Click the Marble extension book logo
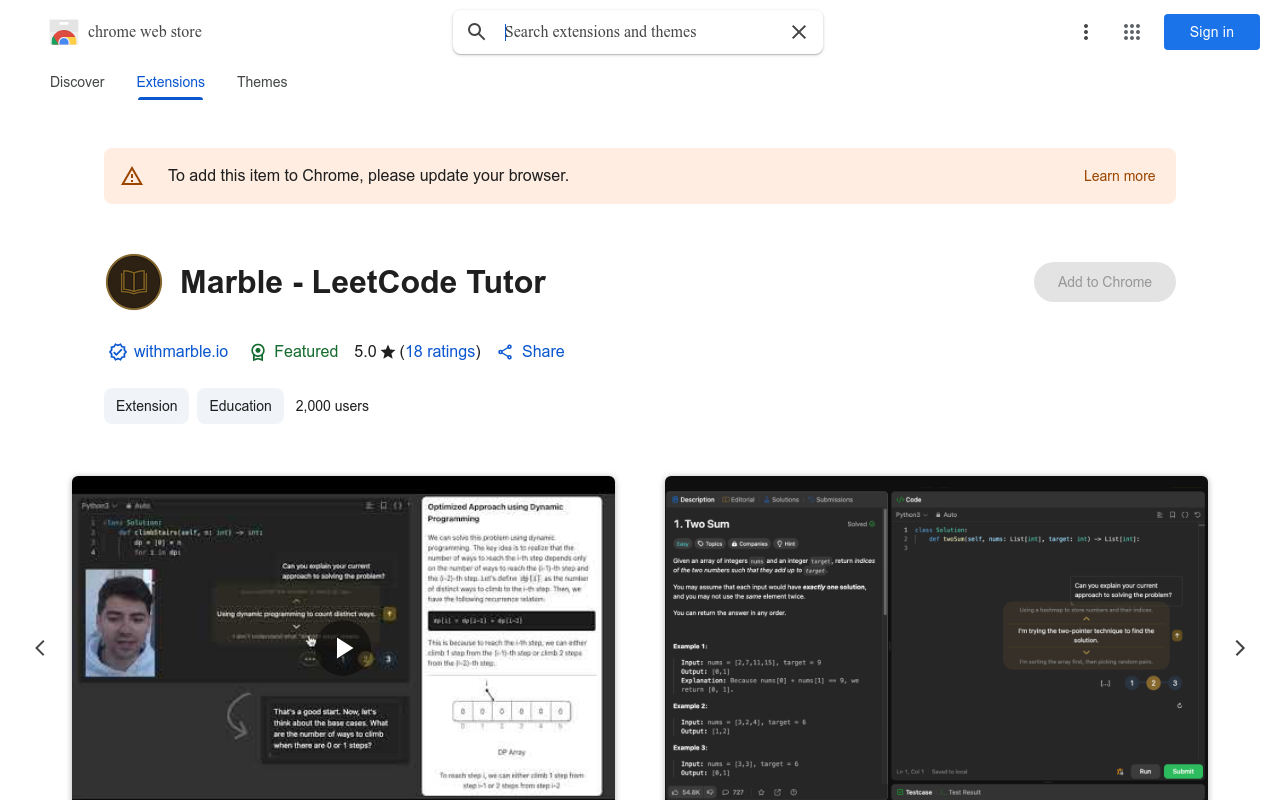Screen dimensions: 1280x800 pyautogui.click(x=134, y=282)
